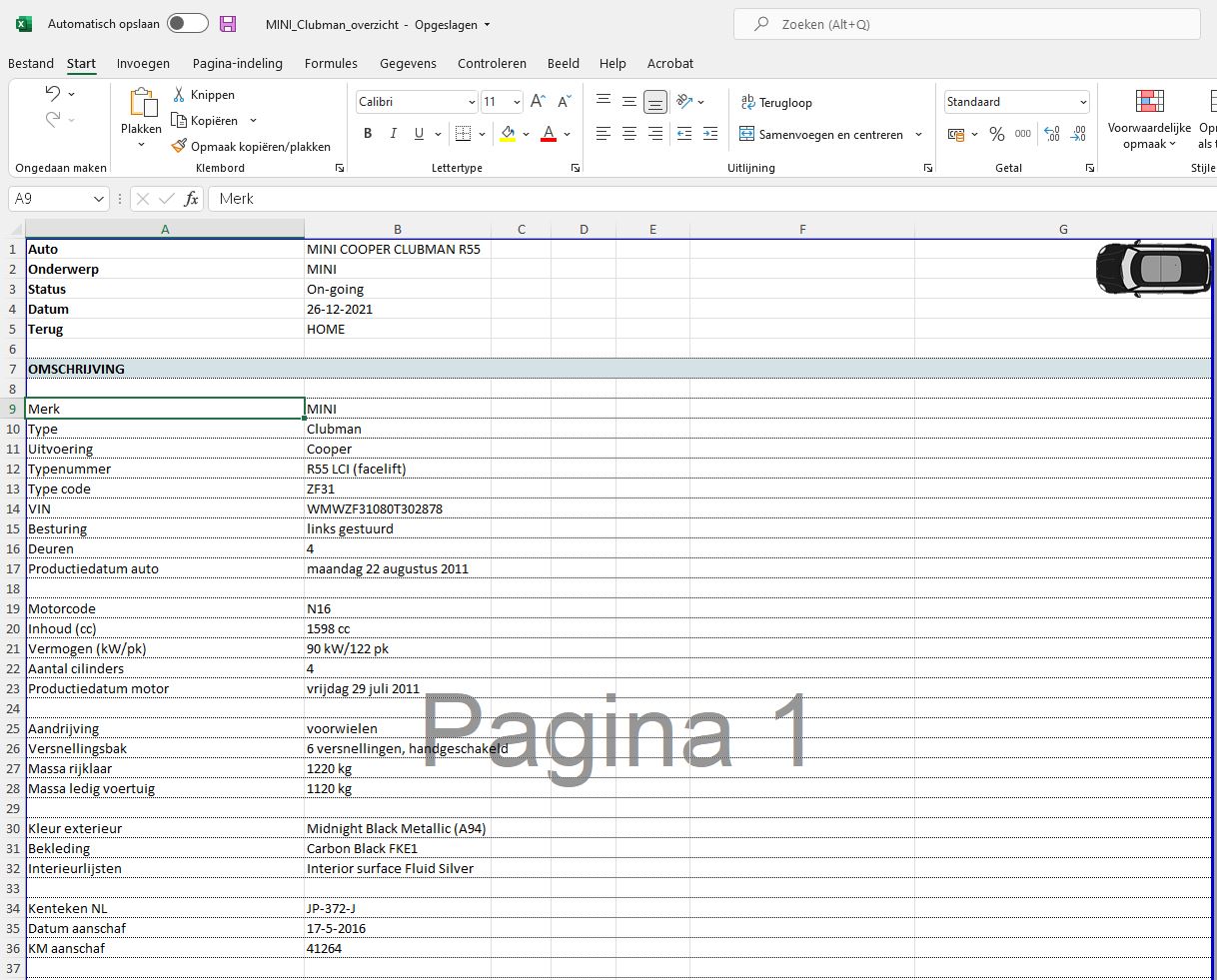Apply percent style format
Viewport: 1217px width, 980px height.
pos(997,134)
